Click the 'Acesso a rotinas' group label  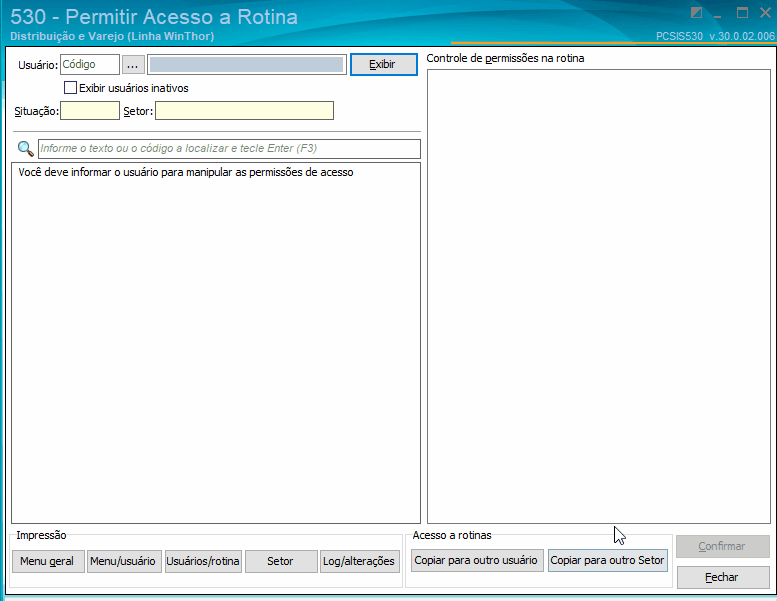point(452,535)
